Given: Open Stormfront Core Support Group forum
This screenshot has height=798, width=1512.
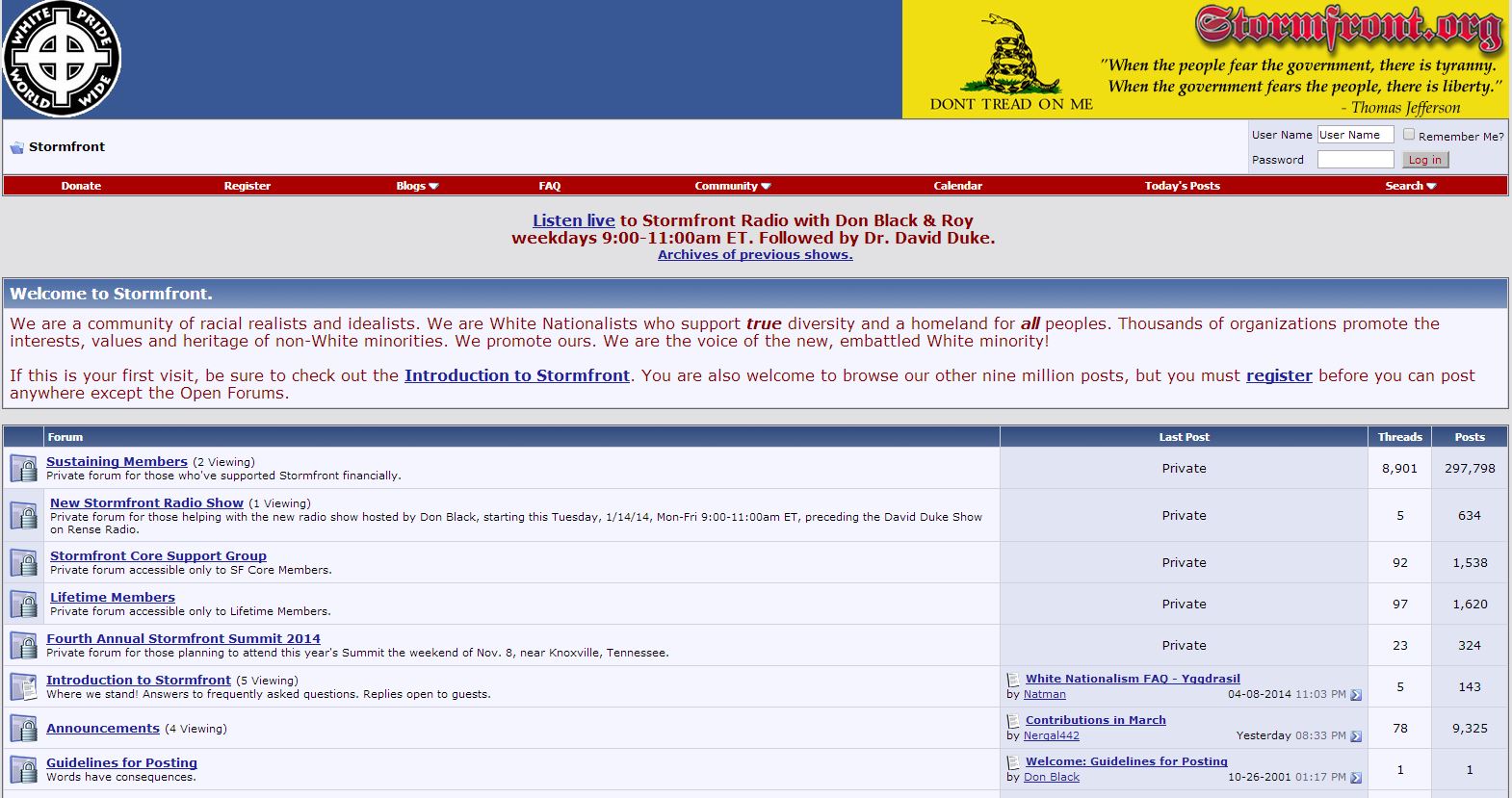Looking at the screenshot, I should tap(158, 556).
